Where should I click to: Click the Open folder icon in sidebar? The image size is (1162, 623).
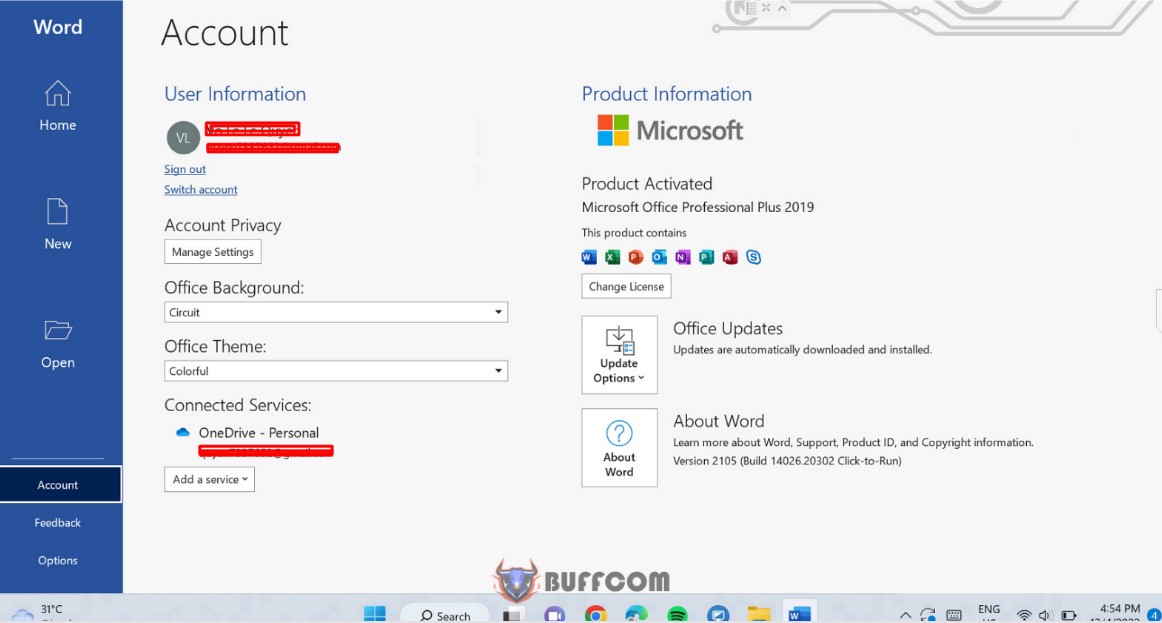(58, 330)
